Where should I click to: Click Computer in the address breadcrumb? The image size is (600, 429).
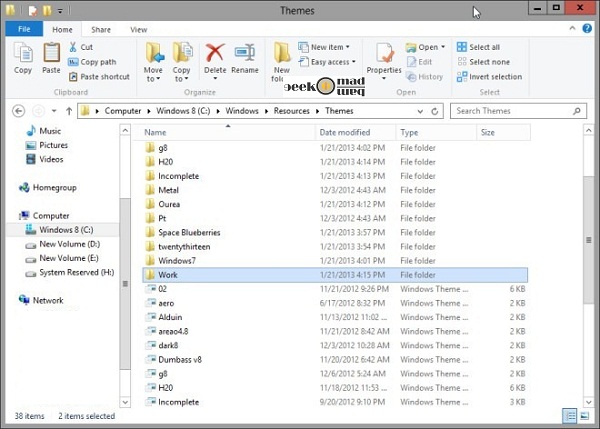pyautogui.click(x=123, y=111)
